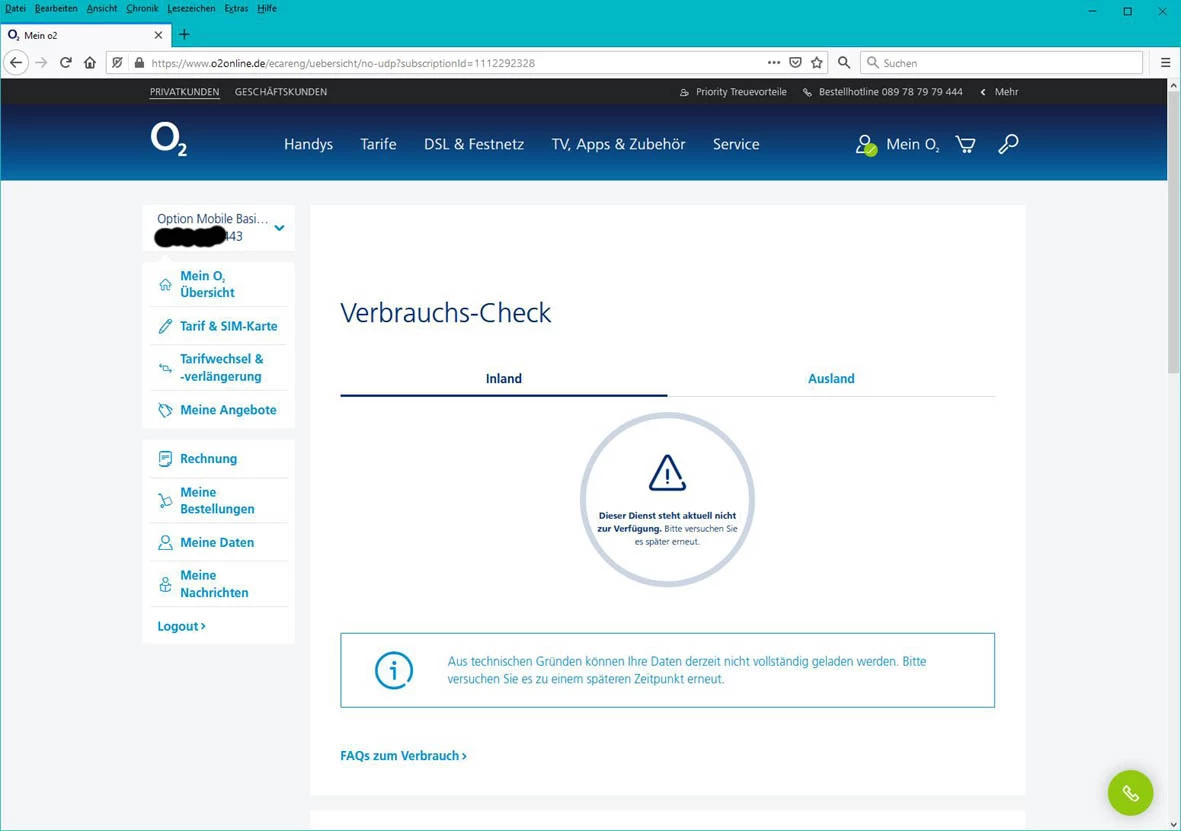Reload the current page
The height and width of the screenshot is (831, 1181).
(x=66, y=63)
